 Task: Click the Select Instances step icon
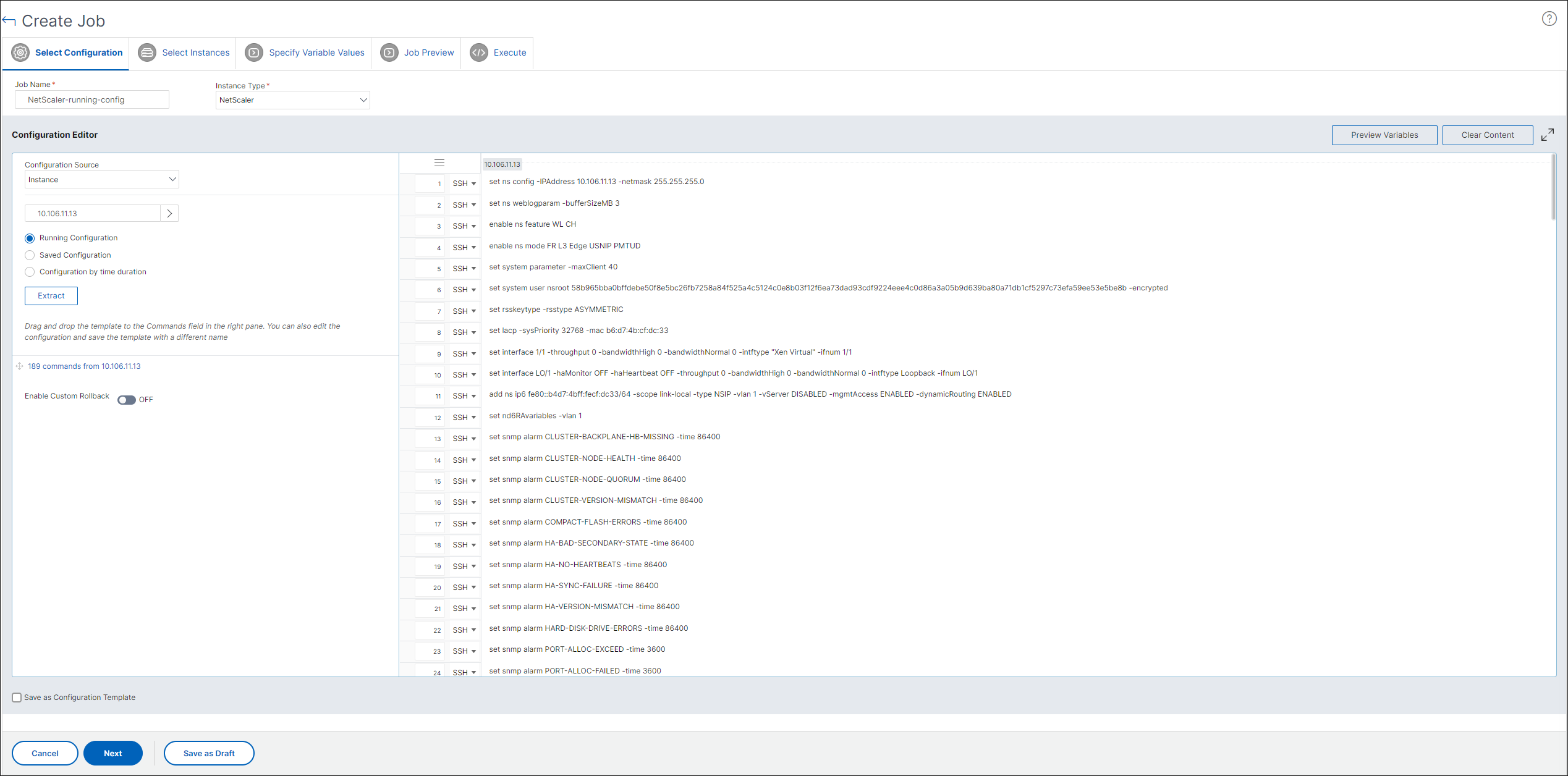coord(147,53)
